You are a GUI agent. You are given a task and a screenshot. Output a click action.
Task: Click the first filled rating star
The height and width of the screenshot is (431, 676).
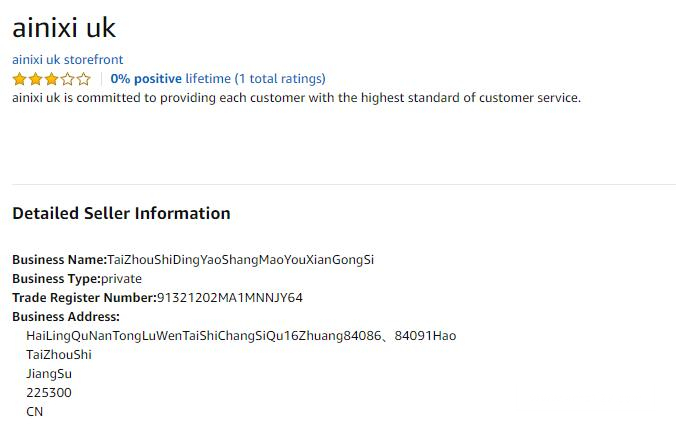pos(19,78)
